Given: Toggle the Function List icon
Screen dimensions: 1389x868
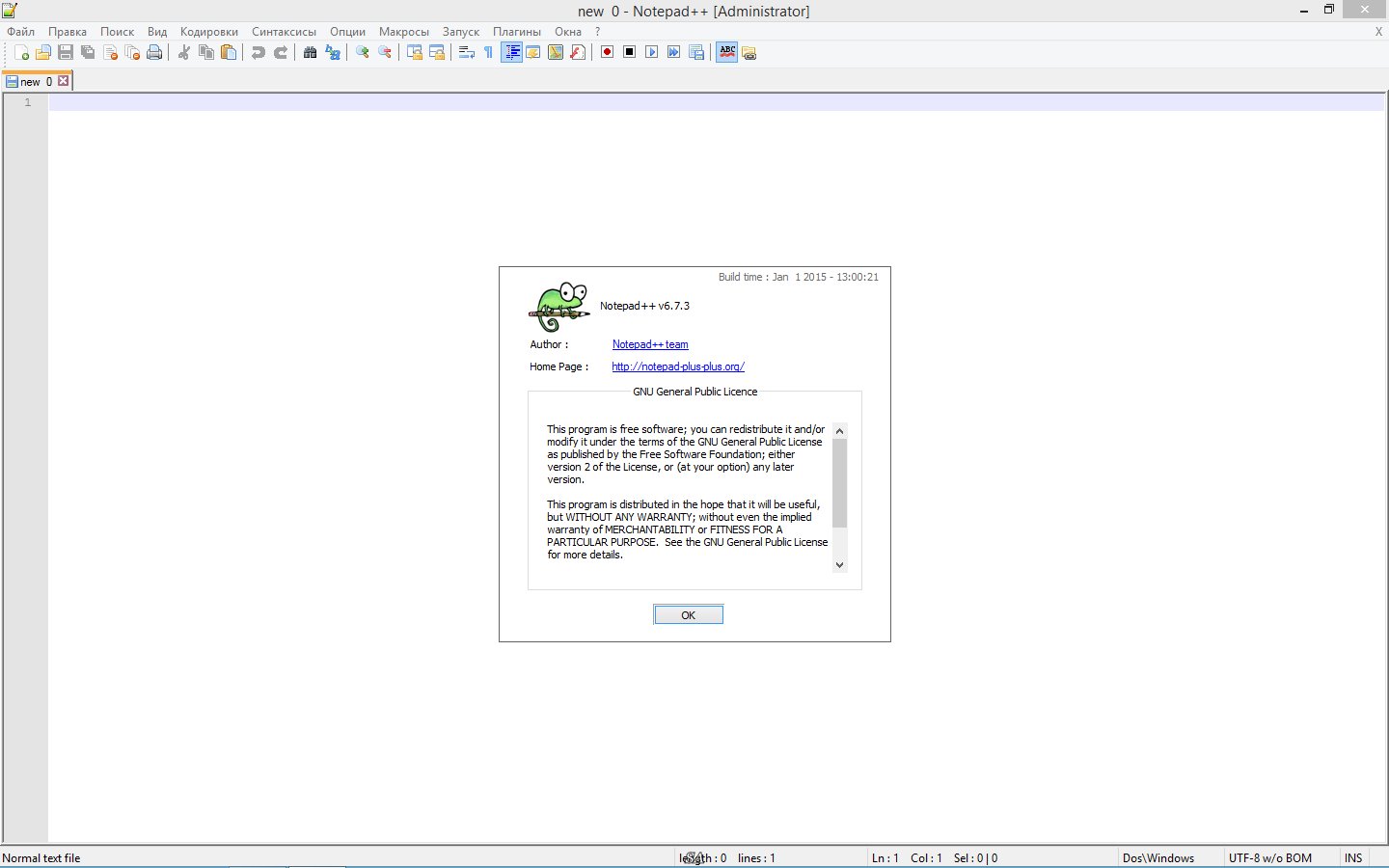Looking at the screenshot, I should coord(578,52).
